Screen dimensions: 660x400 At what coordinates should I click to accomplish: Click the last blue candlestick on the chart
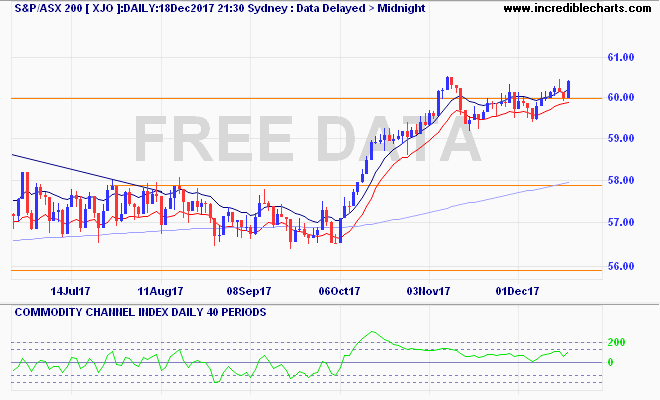point(569,89)
